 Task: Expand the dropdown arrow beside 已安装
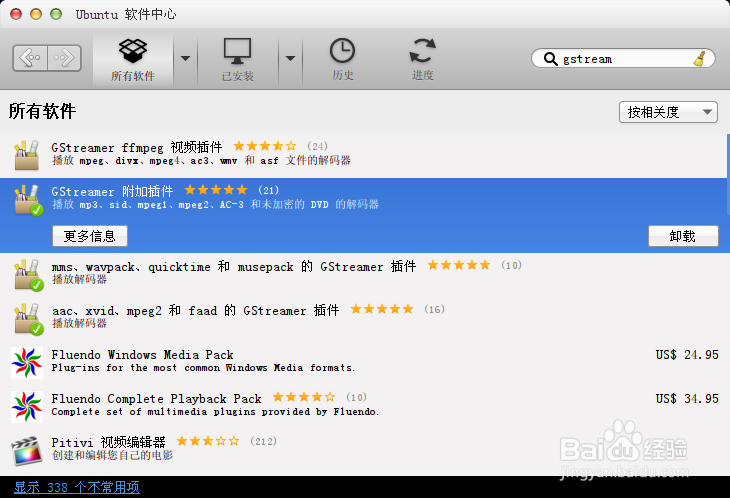tap(290, 58)
